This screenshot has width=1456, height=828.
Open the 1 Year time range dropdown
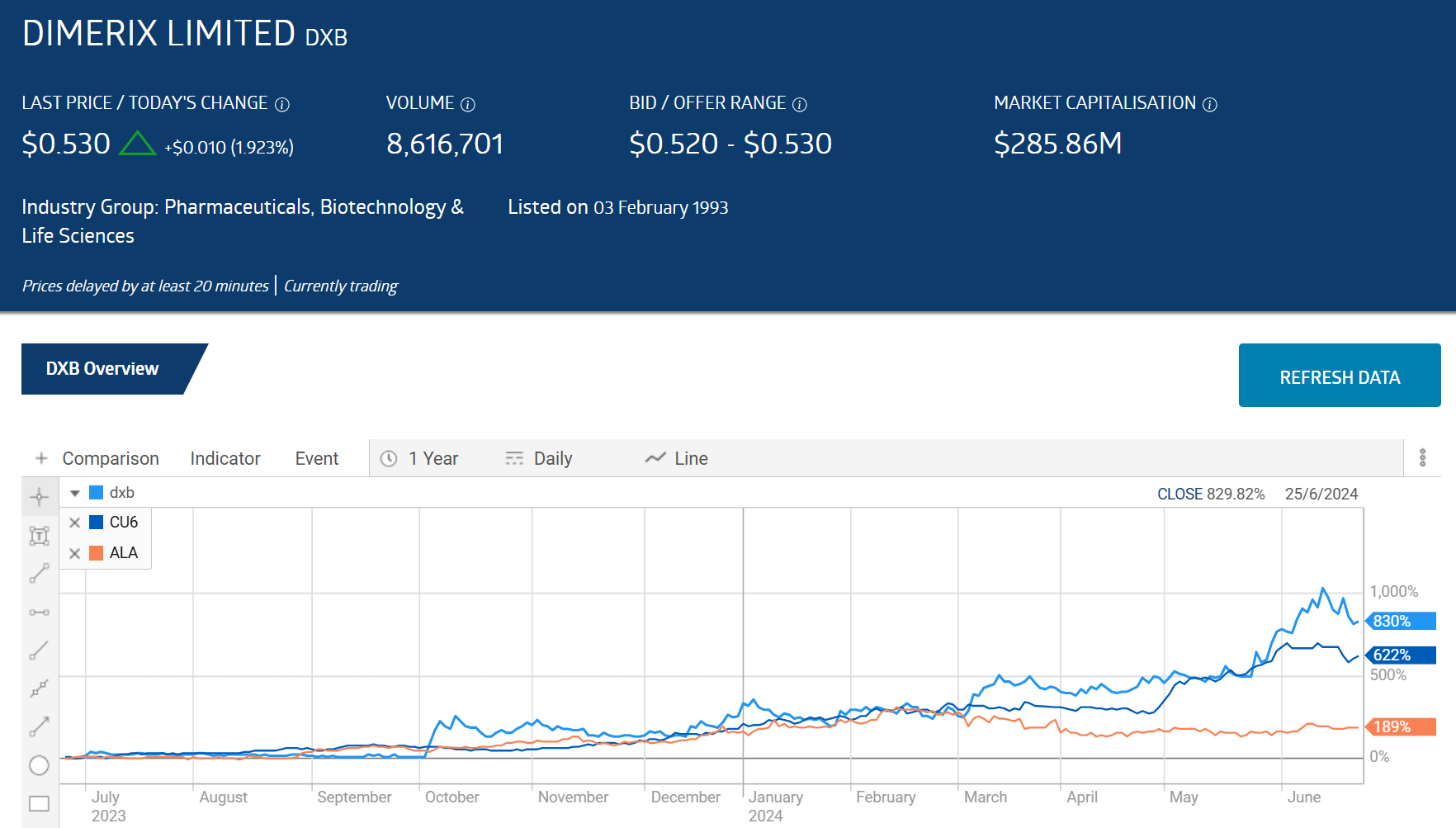[x=419, y=458]
